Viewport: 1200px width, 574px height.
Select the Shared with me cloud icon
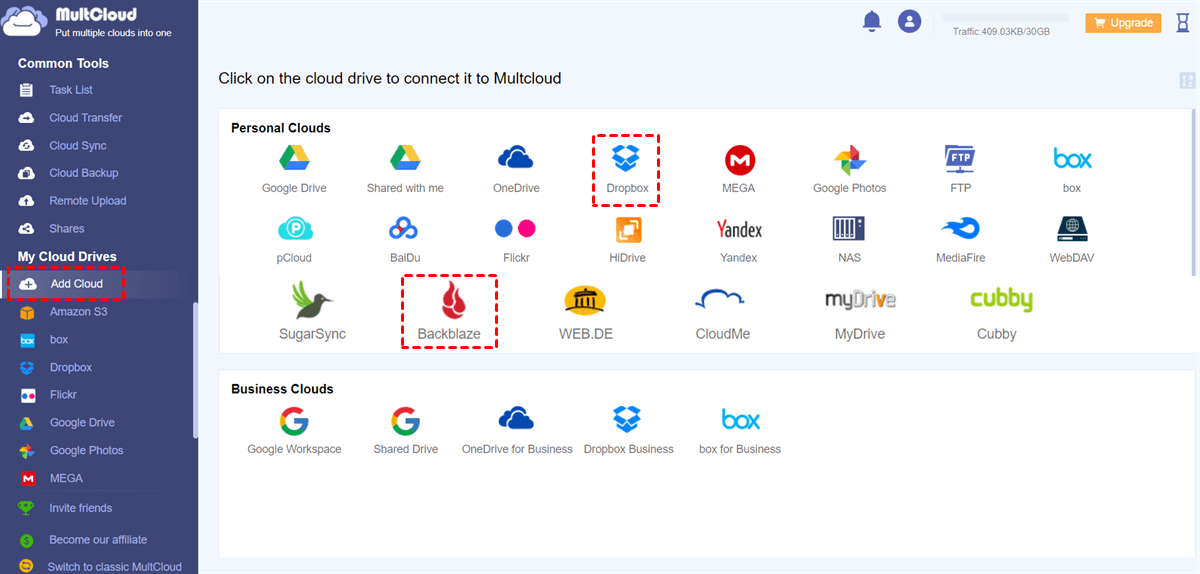405,168
